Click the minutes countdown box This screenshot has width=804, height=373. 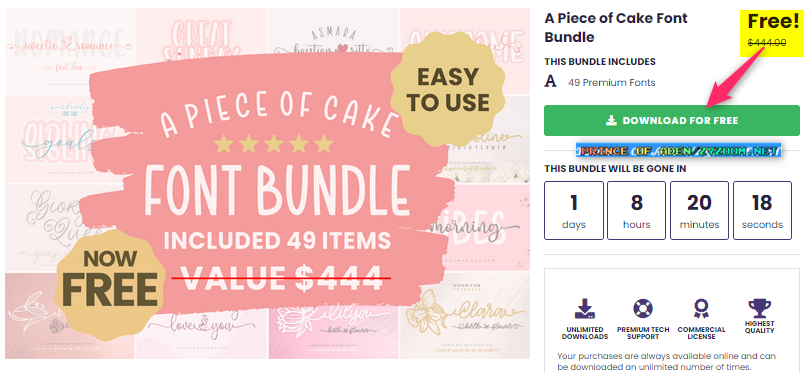699,210
